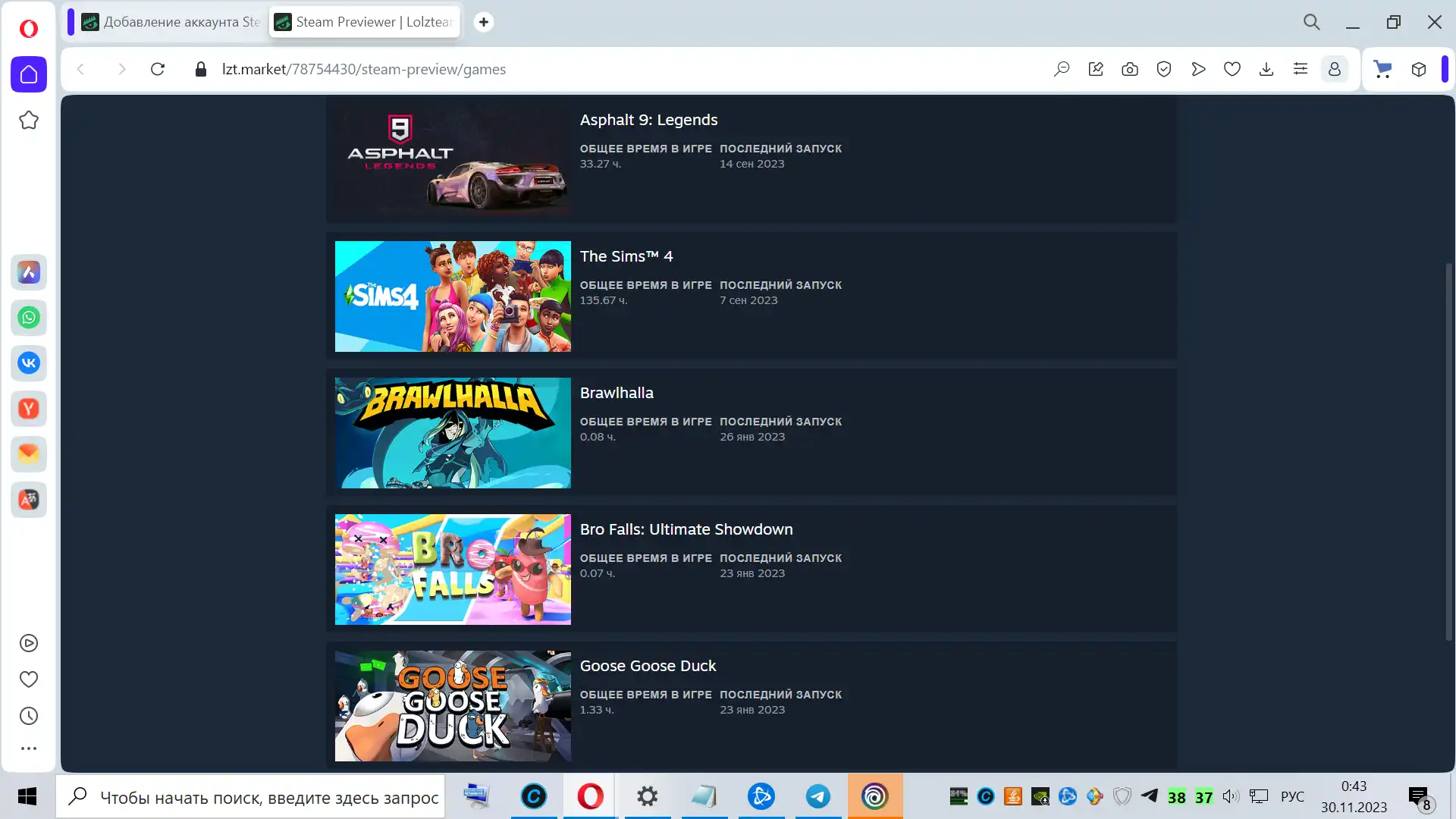Click the Brawlhalla game title
Image resolution: width=1456 pixels, height=819 pixels.
pyautogui.click(x=617, y=393)
